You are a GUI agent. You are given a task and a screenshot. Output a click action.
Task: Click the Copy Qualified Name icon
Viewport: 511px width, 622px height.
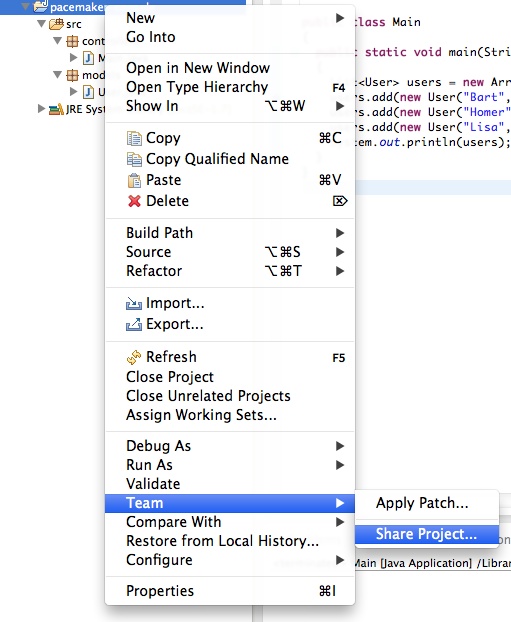pyautogui.click(x=134, y=159)
